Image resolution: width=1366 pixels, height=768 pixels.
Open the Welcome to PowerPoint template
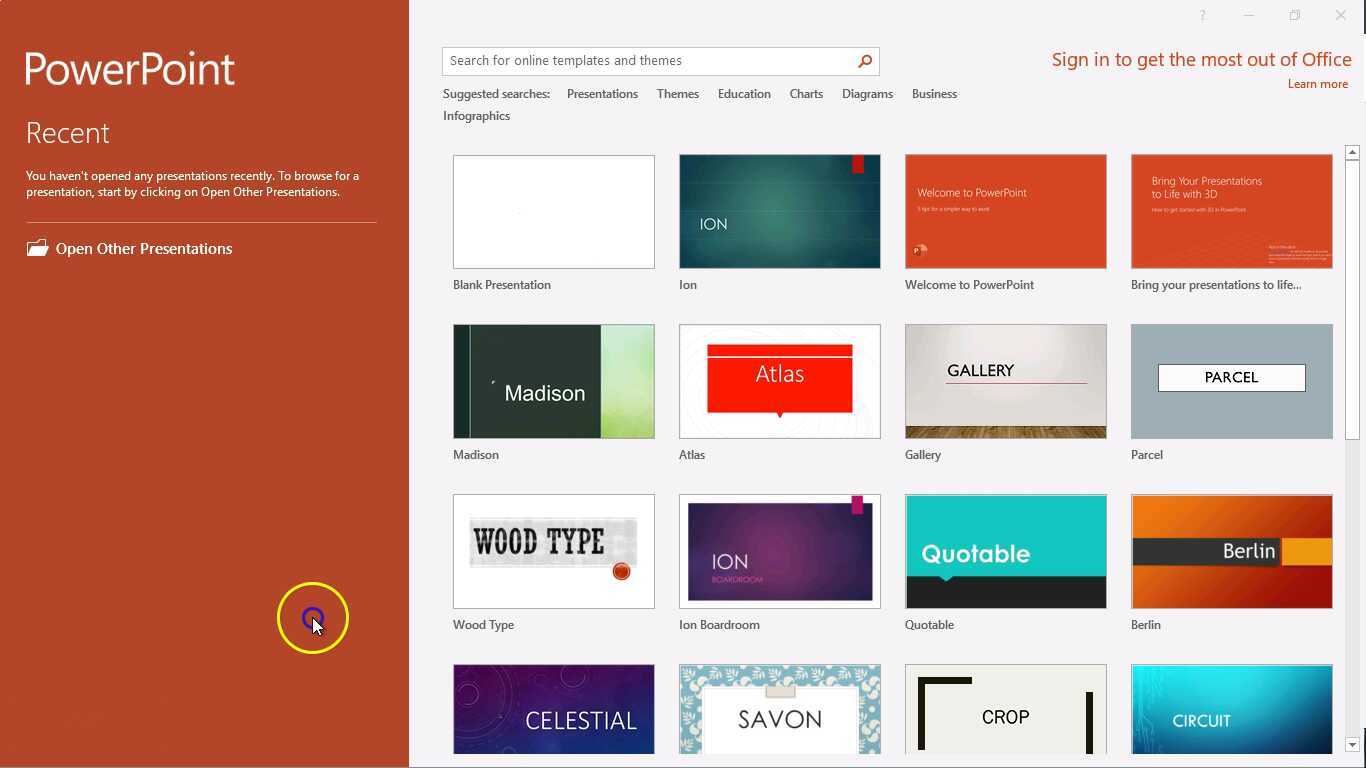(x=1006, y=211)
